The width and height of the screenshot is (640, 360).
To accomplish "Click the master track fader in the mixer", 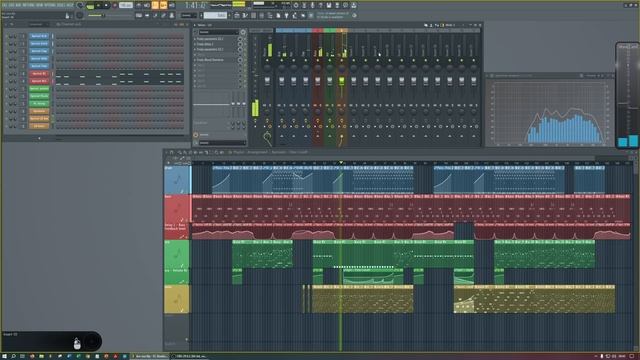I will 267,80.
